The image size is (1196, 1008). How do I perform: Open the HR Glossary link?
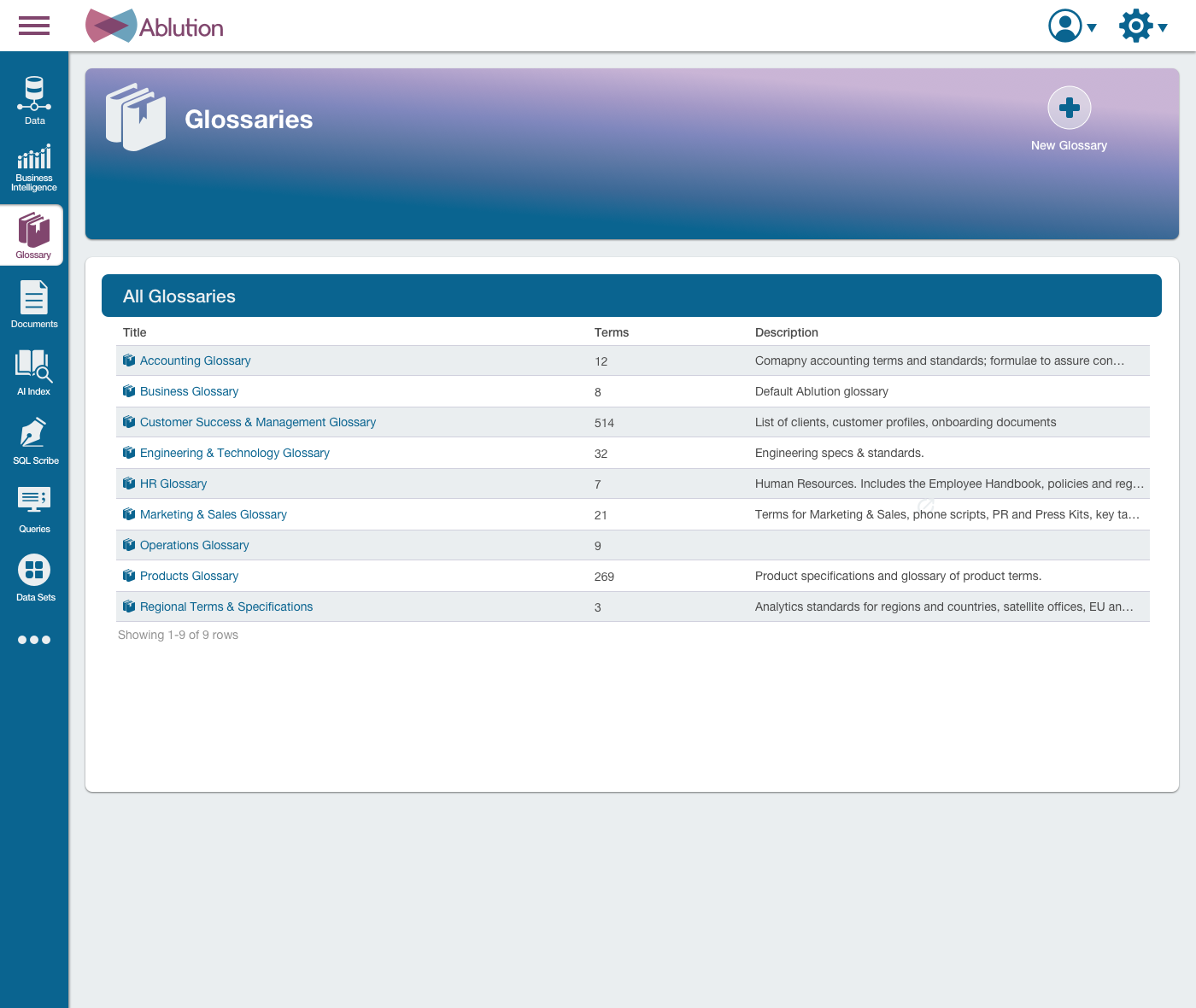[x=173, y=483]
